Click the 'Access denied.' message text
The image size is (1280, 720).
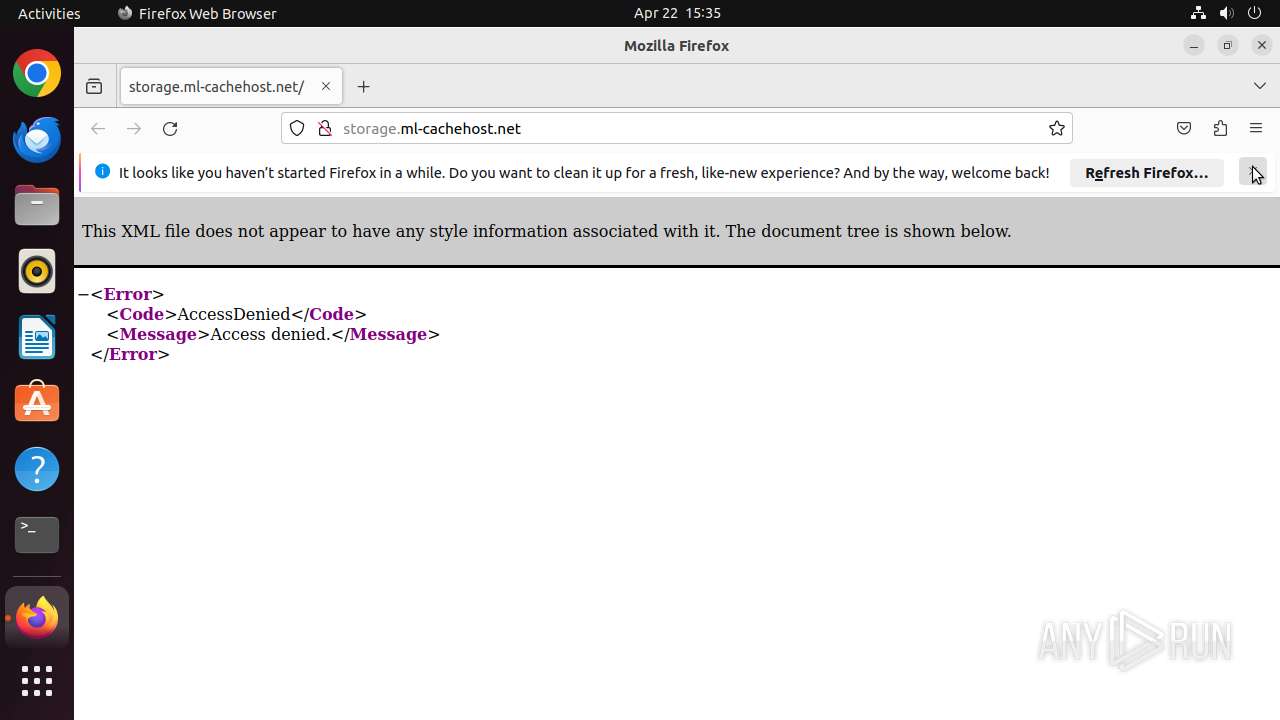270,335
